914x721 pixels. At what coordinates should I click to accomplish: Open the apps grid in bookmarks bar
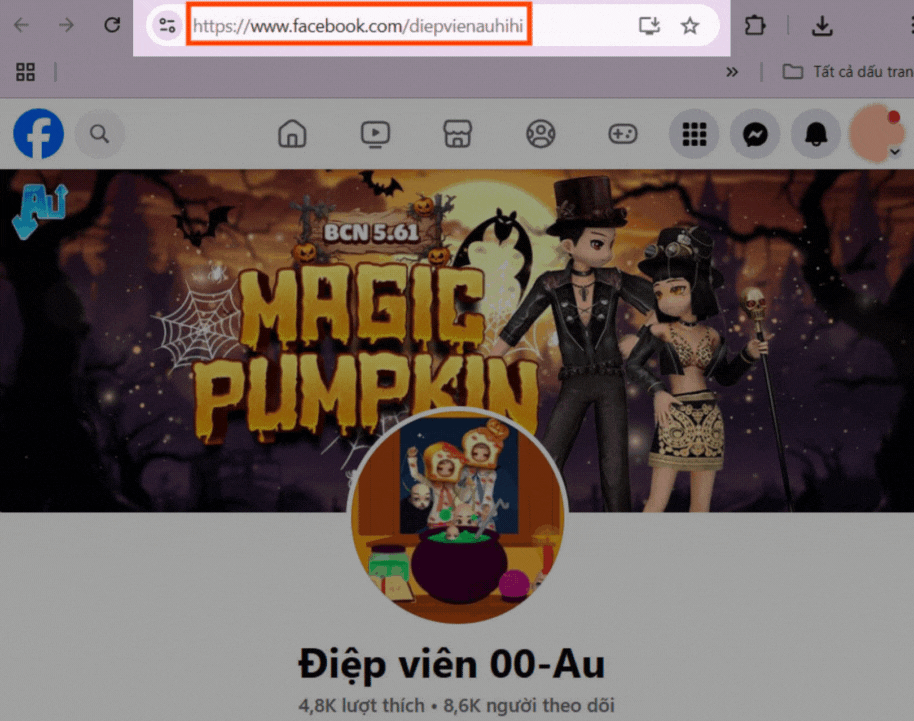coord(25,72)
